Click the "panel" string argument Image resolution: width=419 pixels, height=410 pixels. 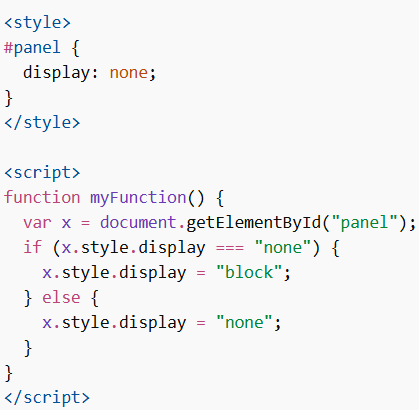point(364,223)
